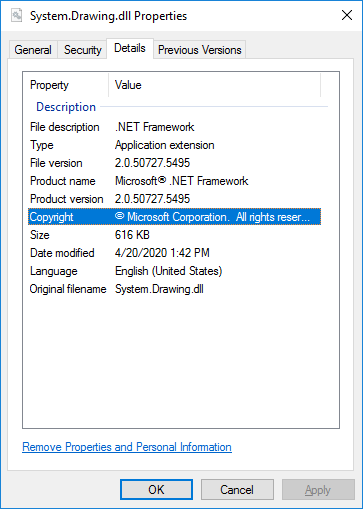Select the Product version property label
Screen dimensions: 363x509
point(67,199)
